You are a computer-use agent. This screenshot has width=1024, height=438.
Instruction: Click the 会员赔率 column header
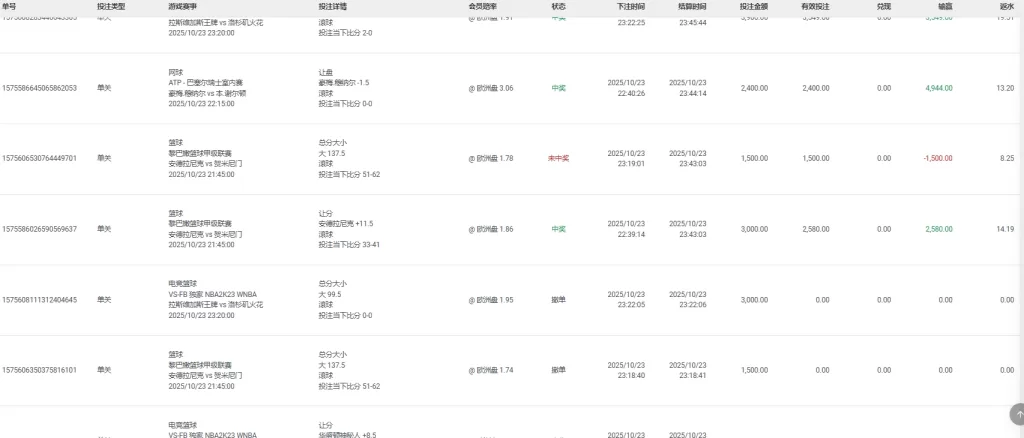click(483, 6)
